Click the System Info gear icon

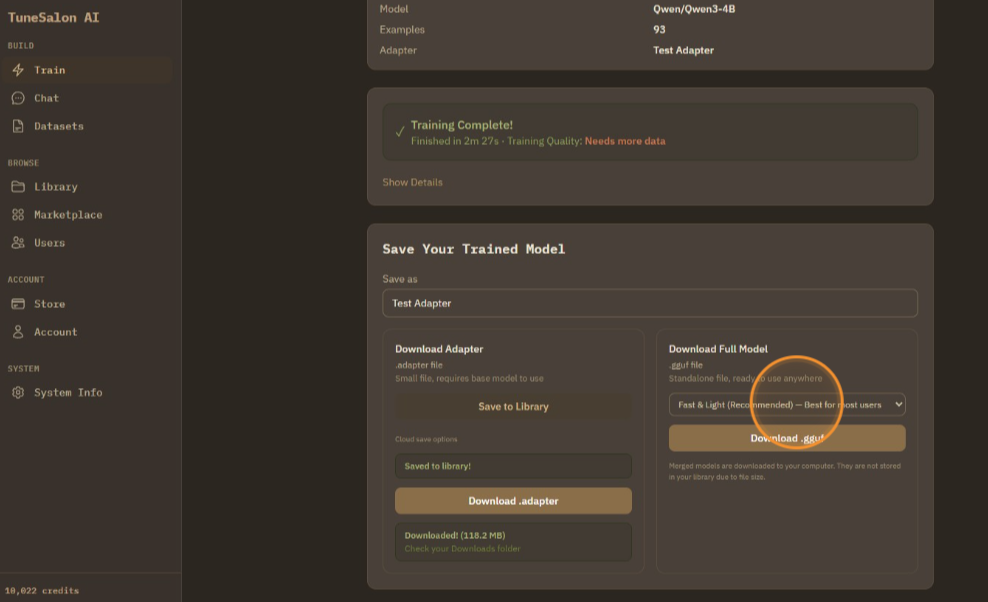(18, 393)
